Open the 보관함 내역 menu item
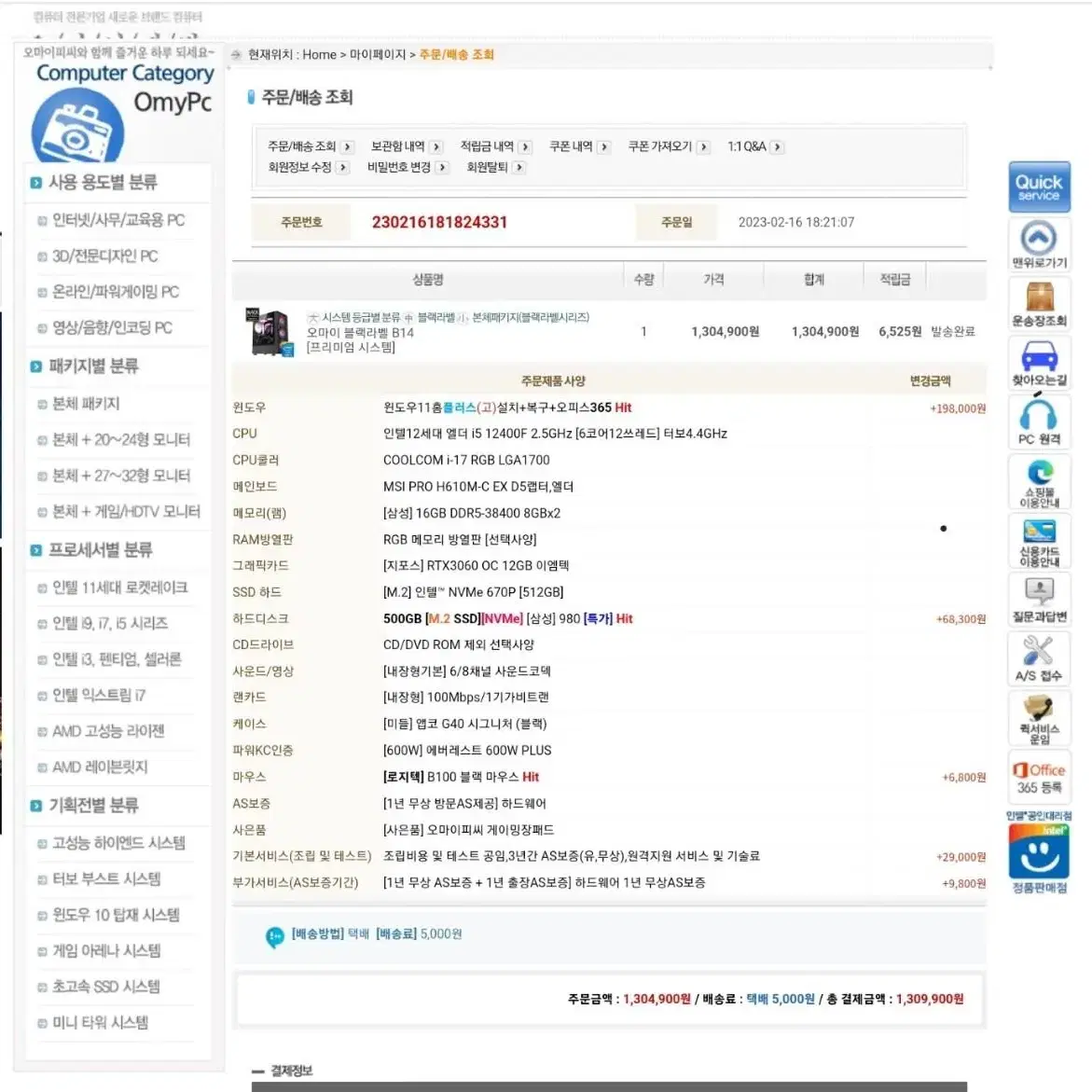This screenshot has height=1092, width=1092. point(406,147)
